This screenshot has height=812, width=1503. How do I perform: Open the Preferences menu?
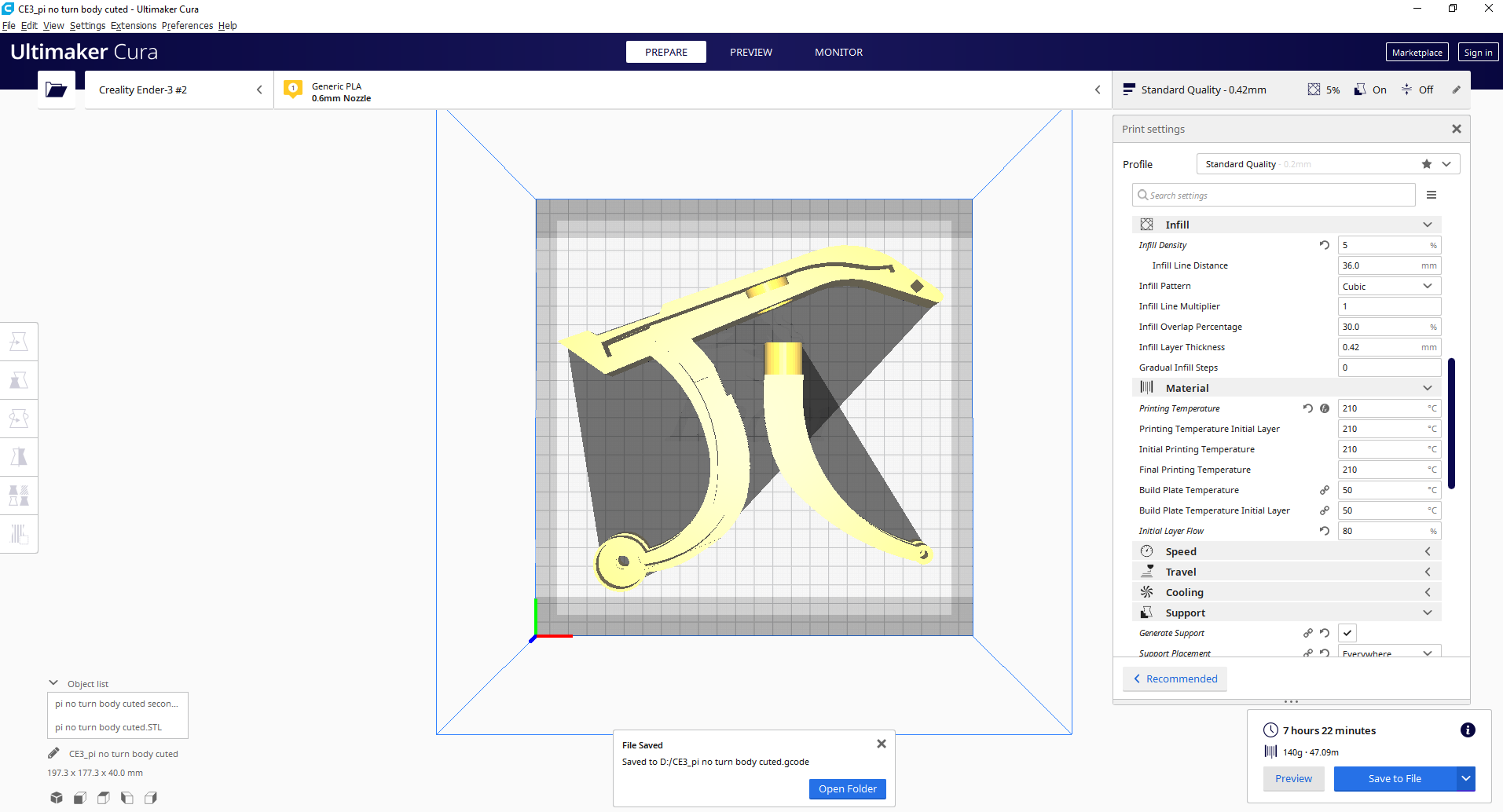pyautogui.click(x=187, y=25)
